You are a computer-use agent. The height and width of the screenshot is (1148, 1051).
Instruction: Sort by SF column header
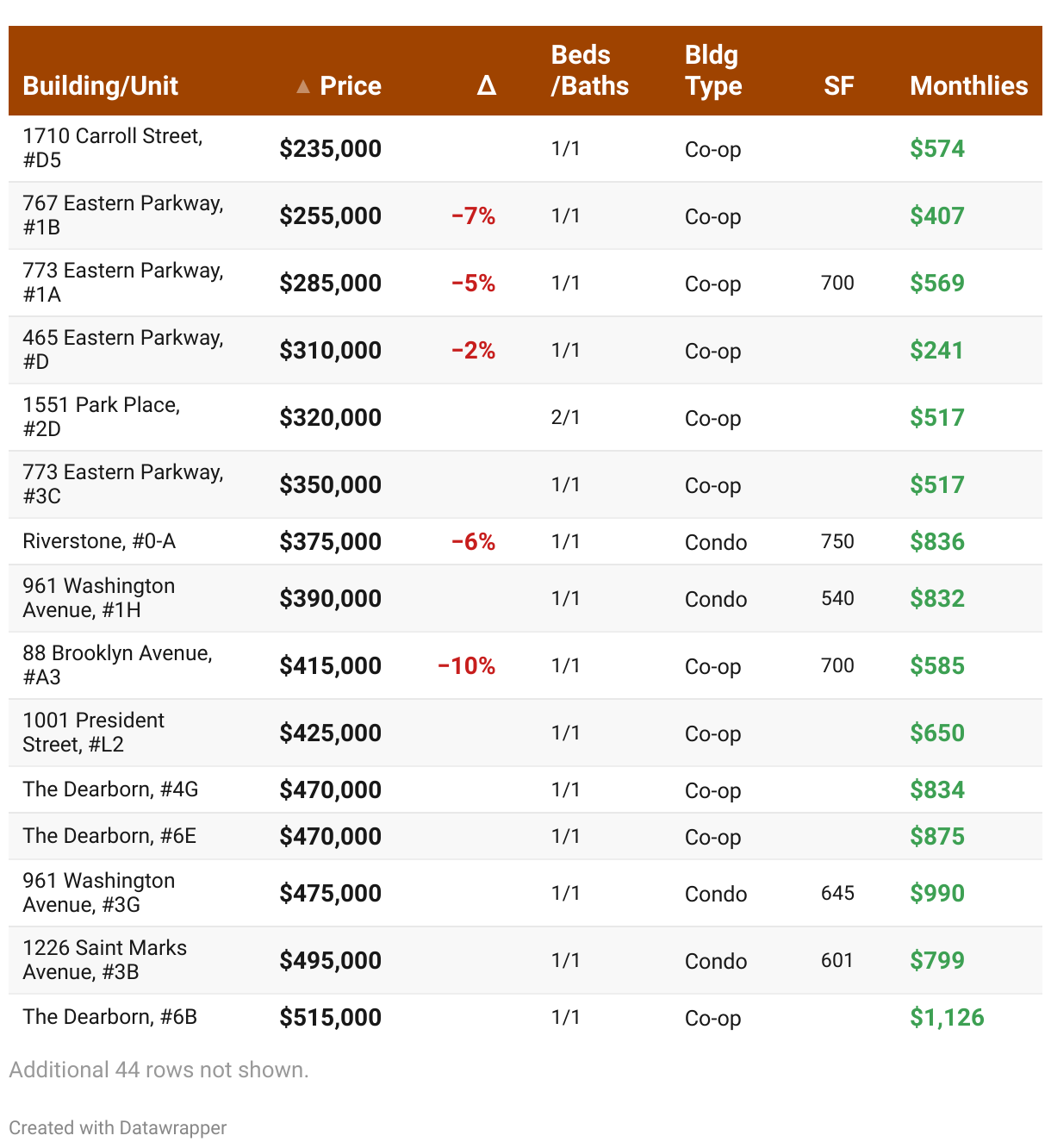(x=837, y=86)
